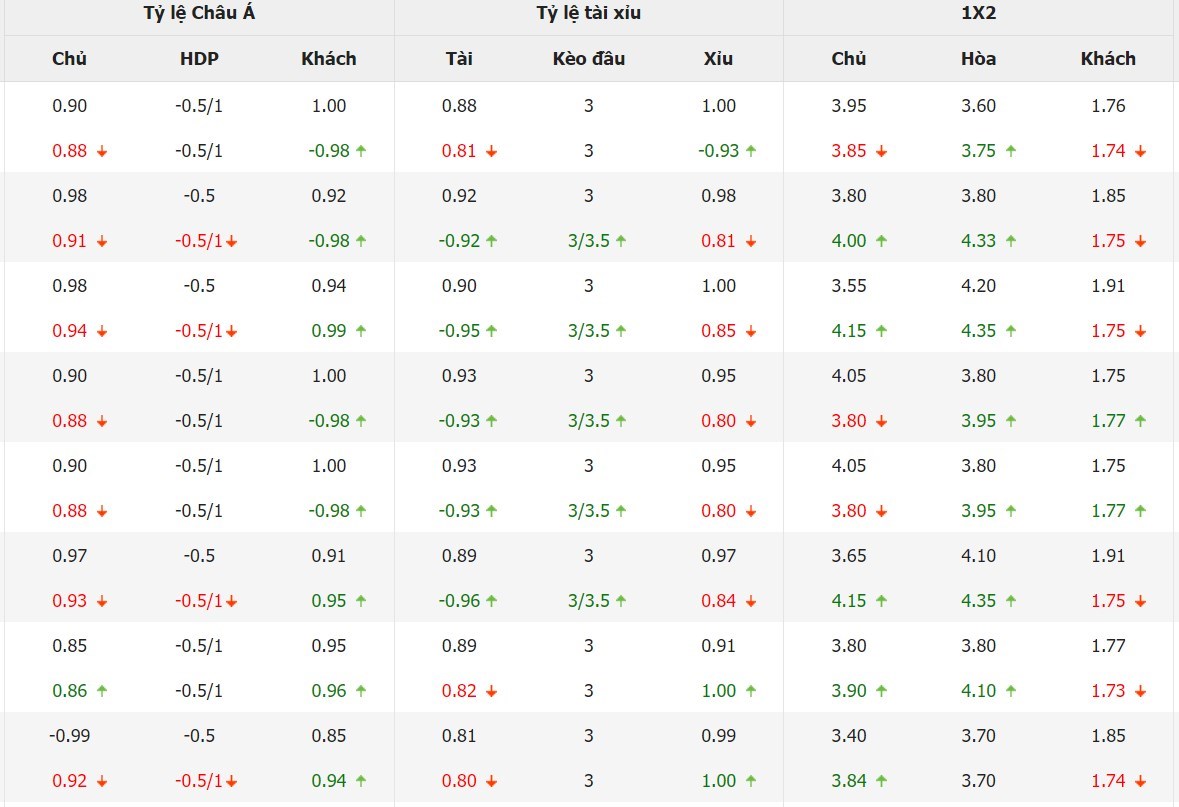The width and height of the screenshot is (1179, 807).
Task: Choose the 4.20 draw odds cell
Action: (x=978, y=286)
